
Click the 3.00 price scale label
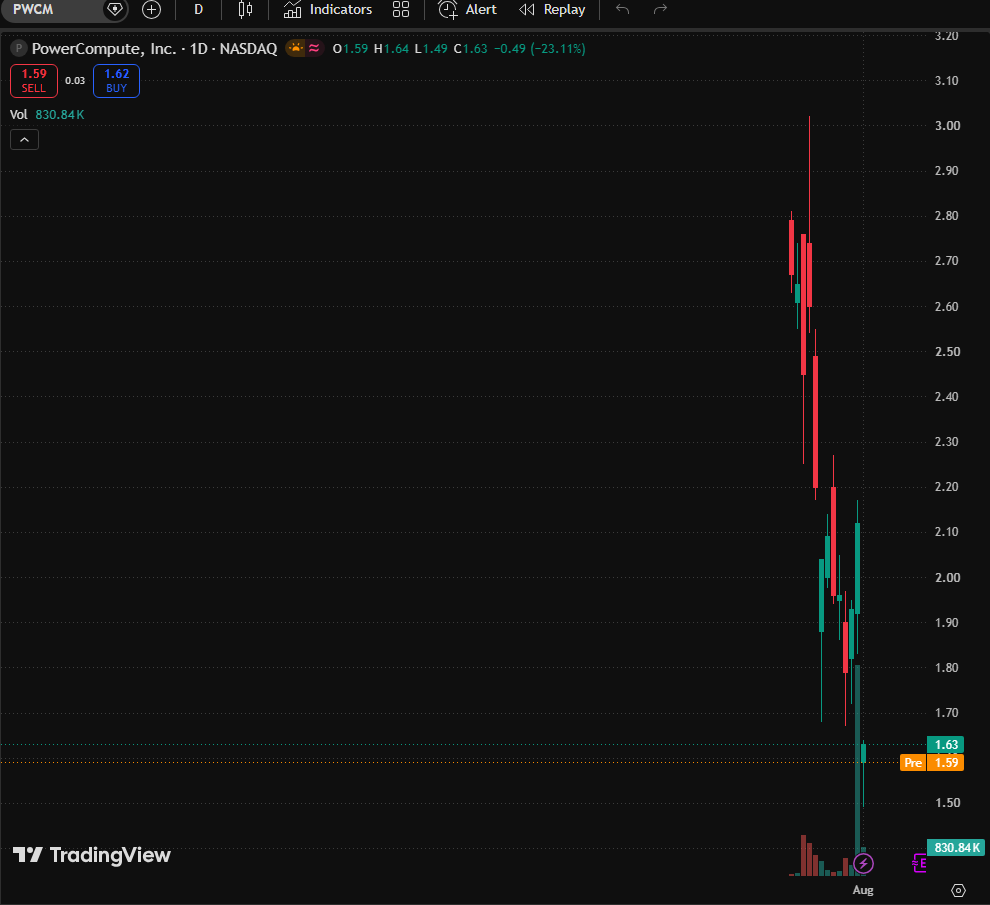(x=947, y=126)
